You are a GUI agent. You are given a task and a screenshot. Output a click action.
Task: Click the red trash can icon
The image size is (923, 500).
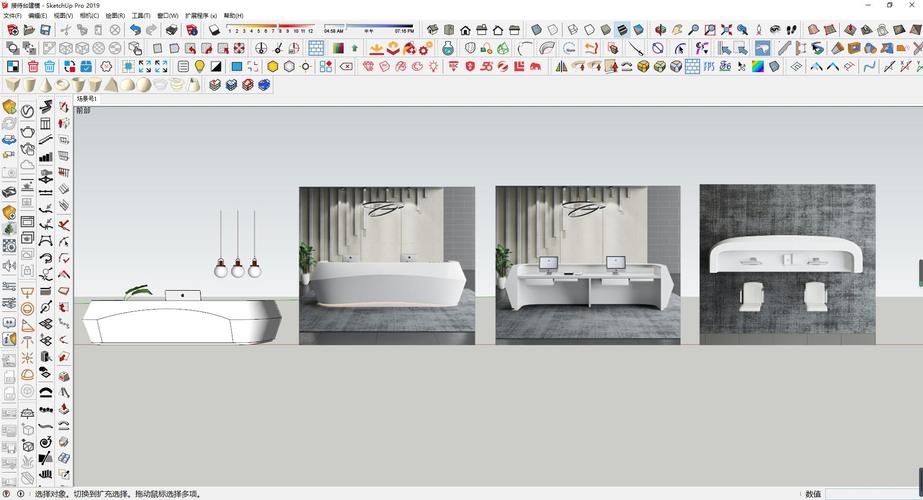coord(32,66)
